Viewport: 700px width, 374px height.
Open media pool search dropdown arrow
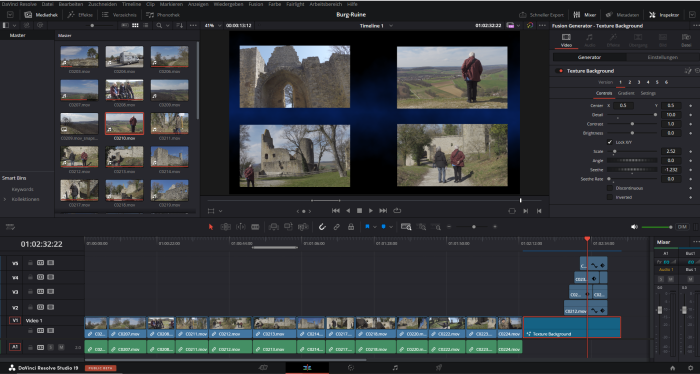coord(168,25)
